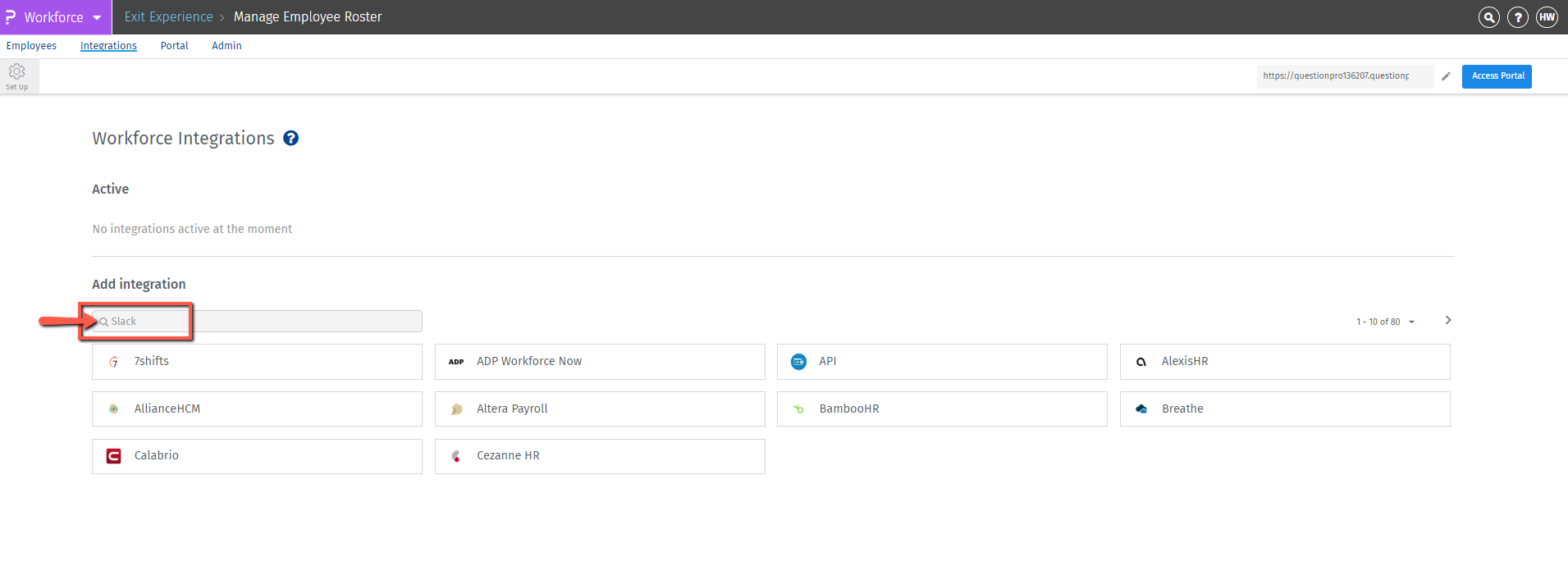Expand the Workforce product dropdown
Screen dimensions: 1568x580
pyautogui.click(x=97, y=17)
